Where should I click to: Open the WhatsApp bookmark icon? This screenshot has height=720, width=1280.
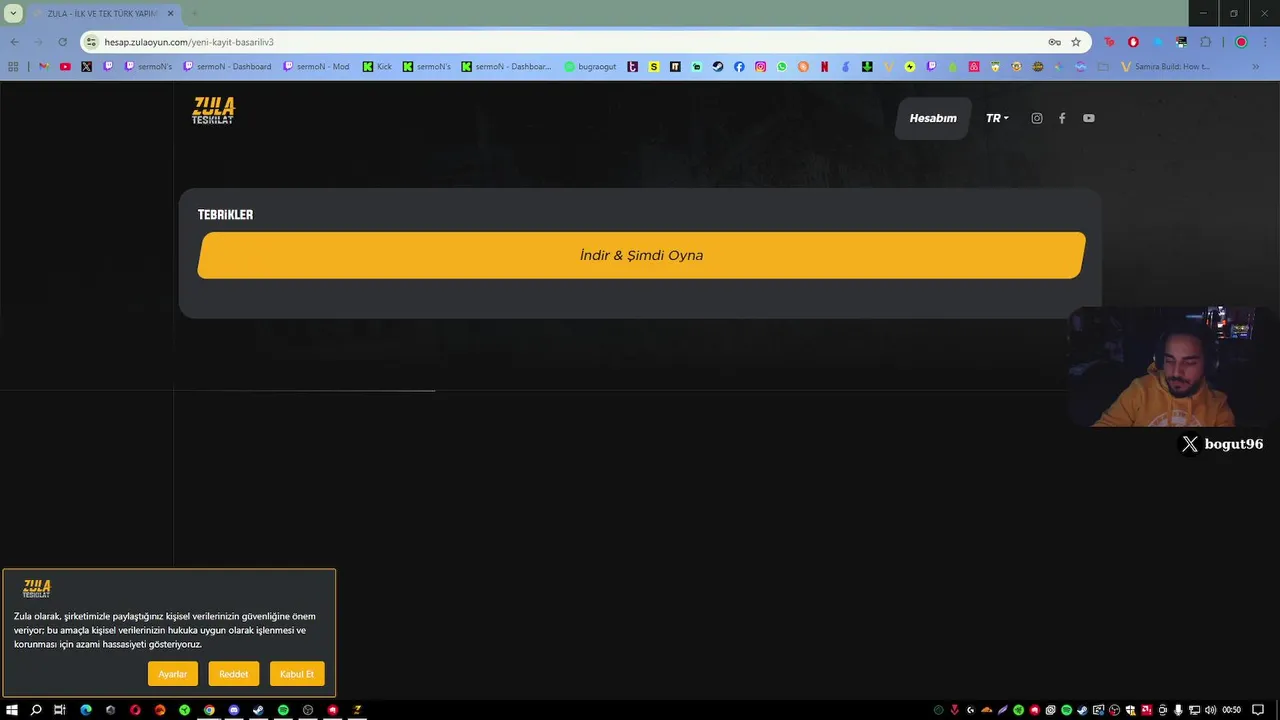[x=782, y=67]
